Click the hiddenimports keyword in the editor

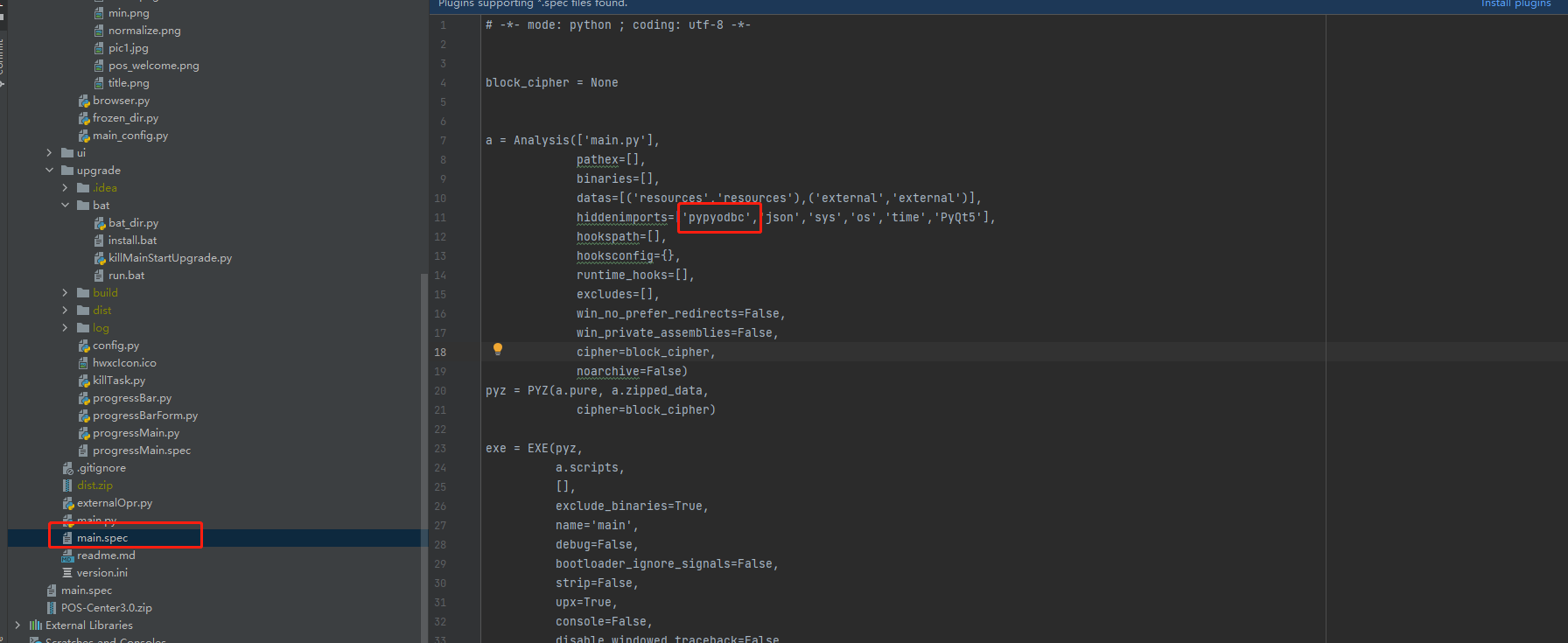click(x=622, y=218)
